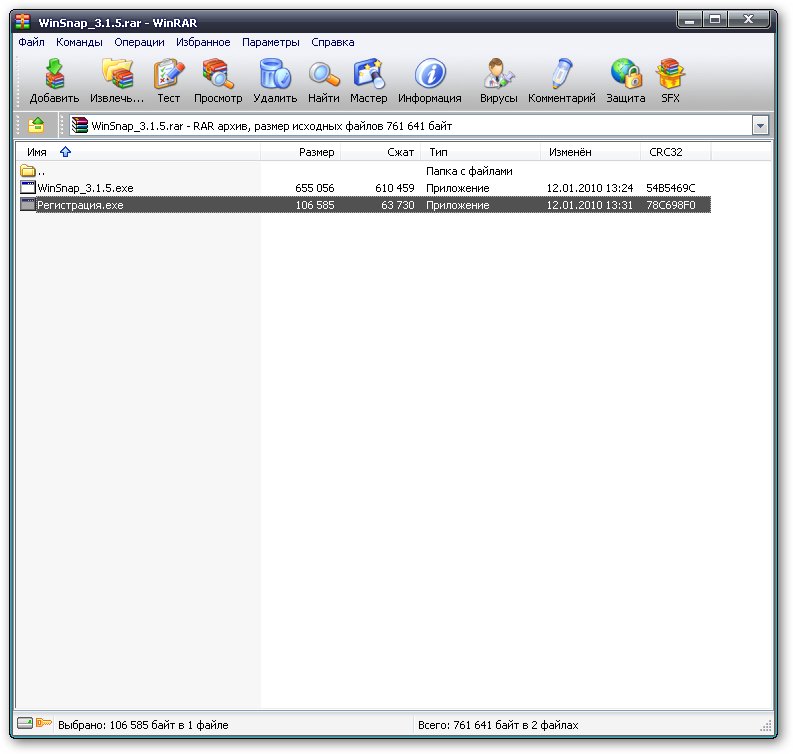Click 'Папка с файлами' type text
Viewport: 793px width, 754px height.
[469, 171]
